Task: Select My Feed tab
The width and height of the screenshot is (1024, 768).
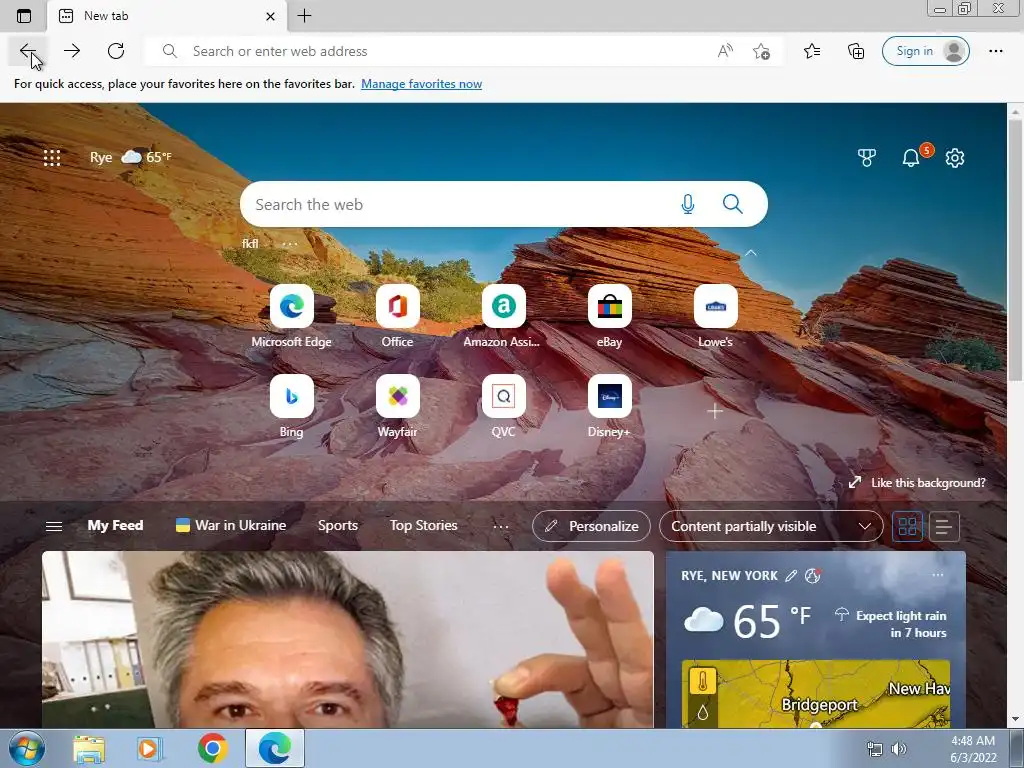Action: (x=115, y=525)
